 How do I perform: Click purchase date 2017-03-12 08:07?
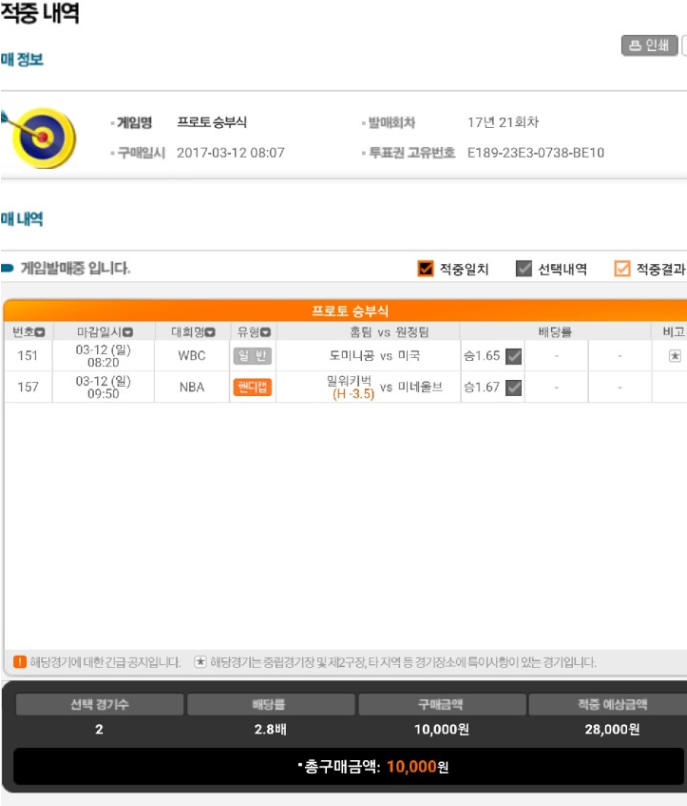(230, 153)
